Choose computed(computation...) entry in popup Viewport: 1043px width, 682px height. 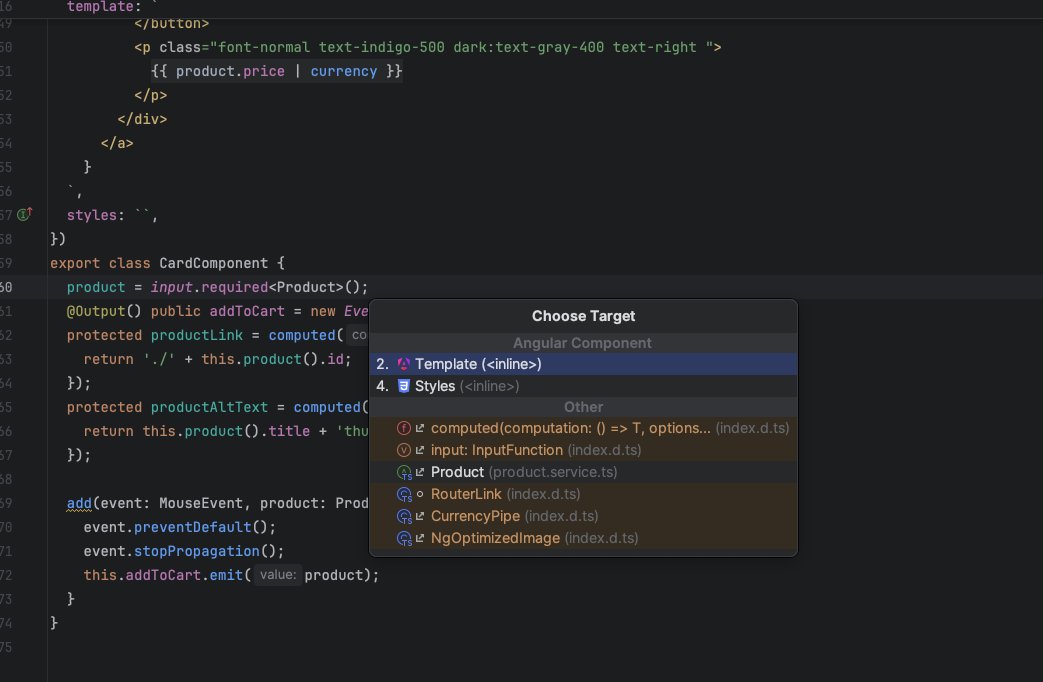583,428
